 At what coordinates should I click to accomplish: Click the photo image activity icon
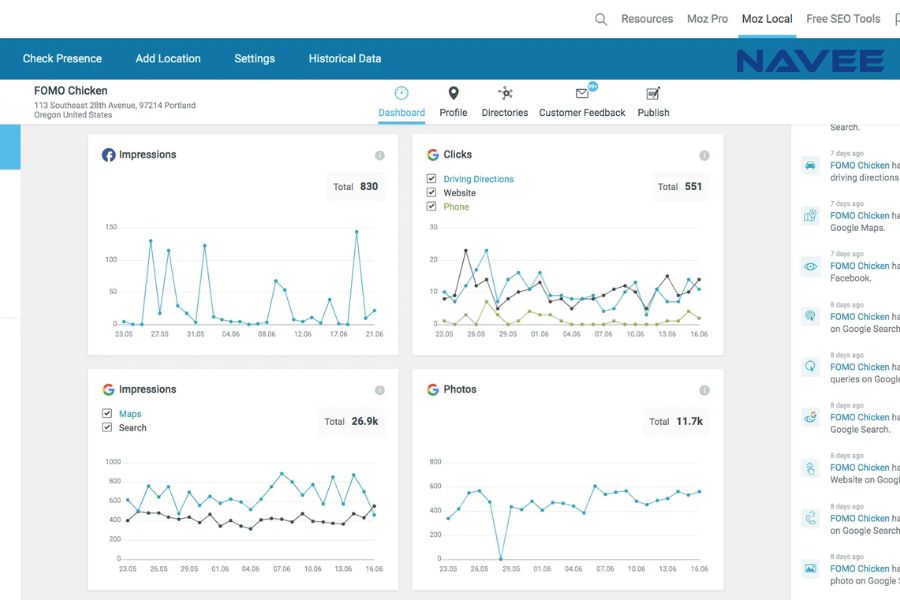[x=810, y=568]
